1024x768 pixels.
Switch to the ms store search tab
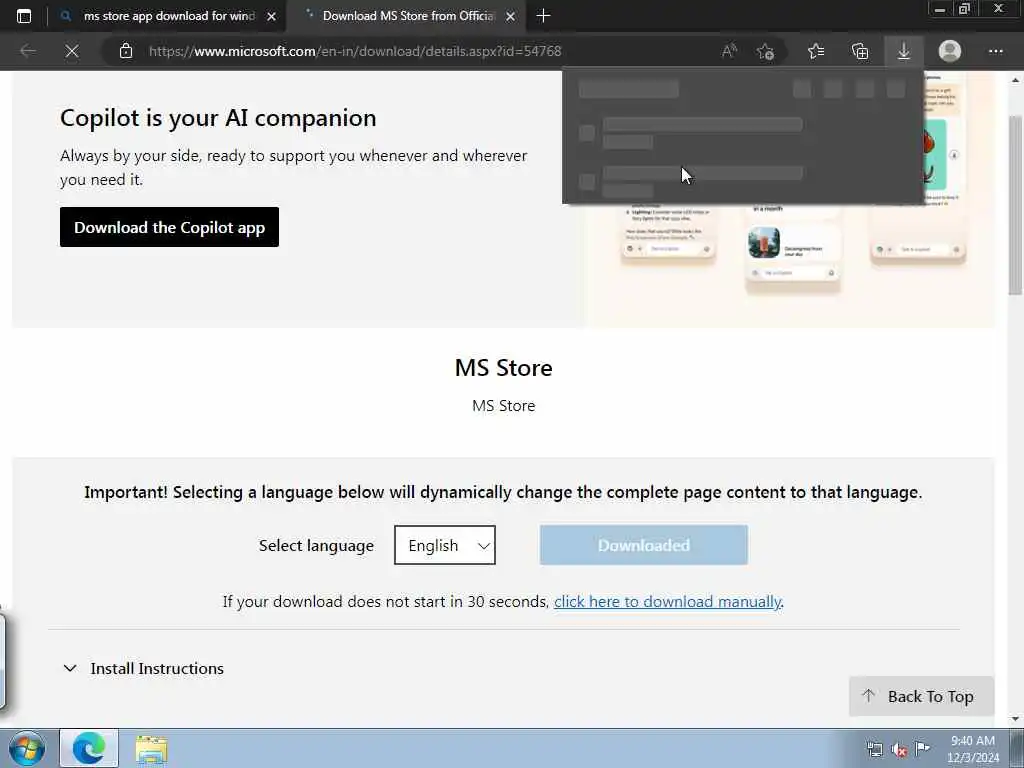(x=169, y=16)
